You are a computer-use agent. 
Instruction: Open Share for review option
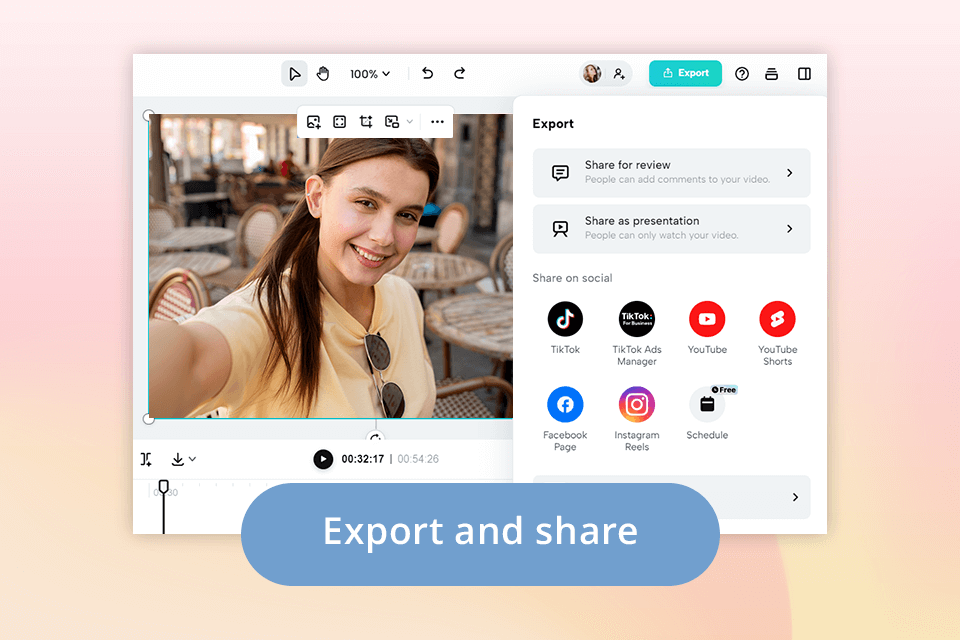[672, 173]
